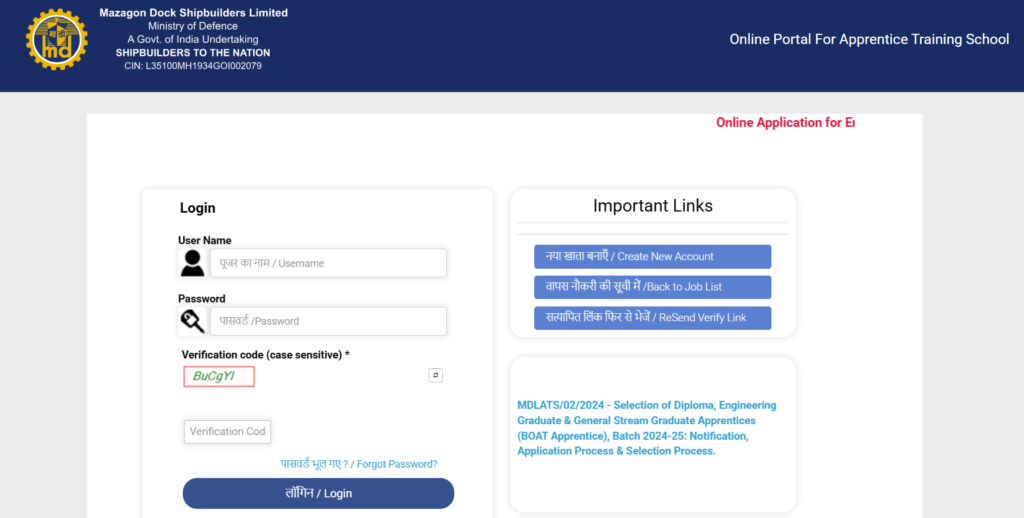Select ReSend Verify Link
The image size is (1024, 518).
[652, 318]
